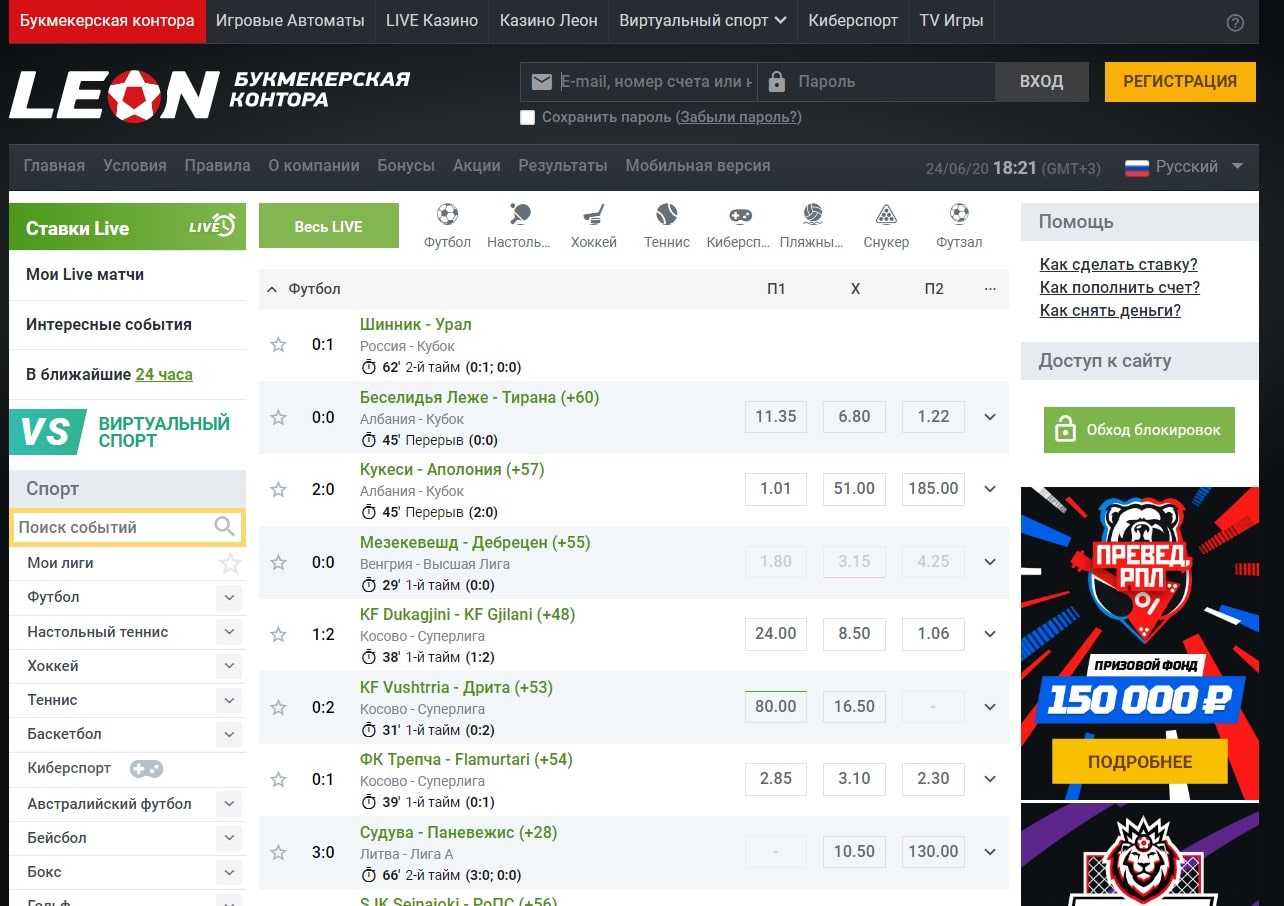Viewport: 1284px width, 906px height.
Task: Click the Пароль password input field
Action: pyautogui.click(x=890, y=82)
